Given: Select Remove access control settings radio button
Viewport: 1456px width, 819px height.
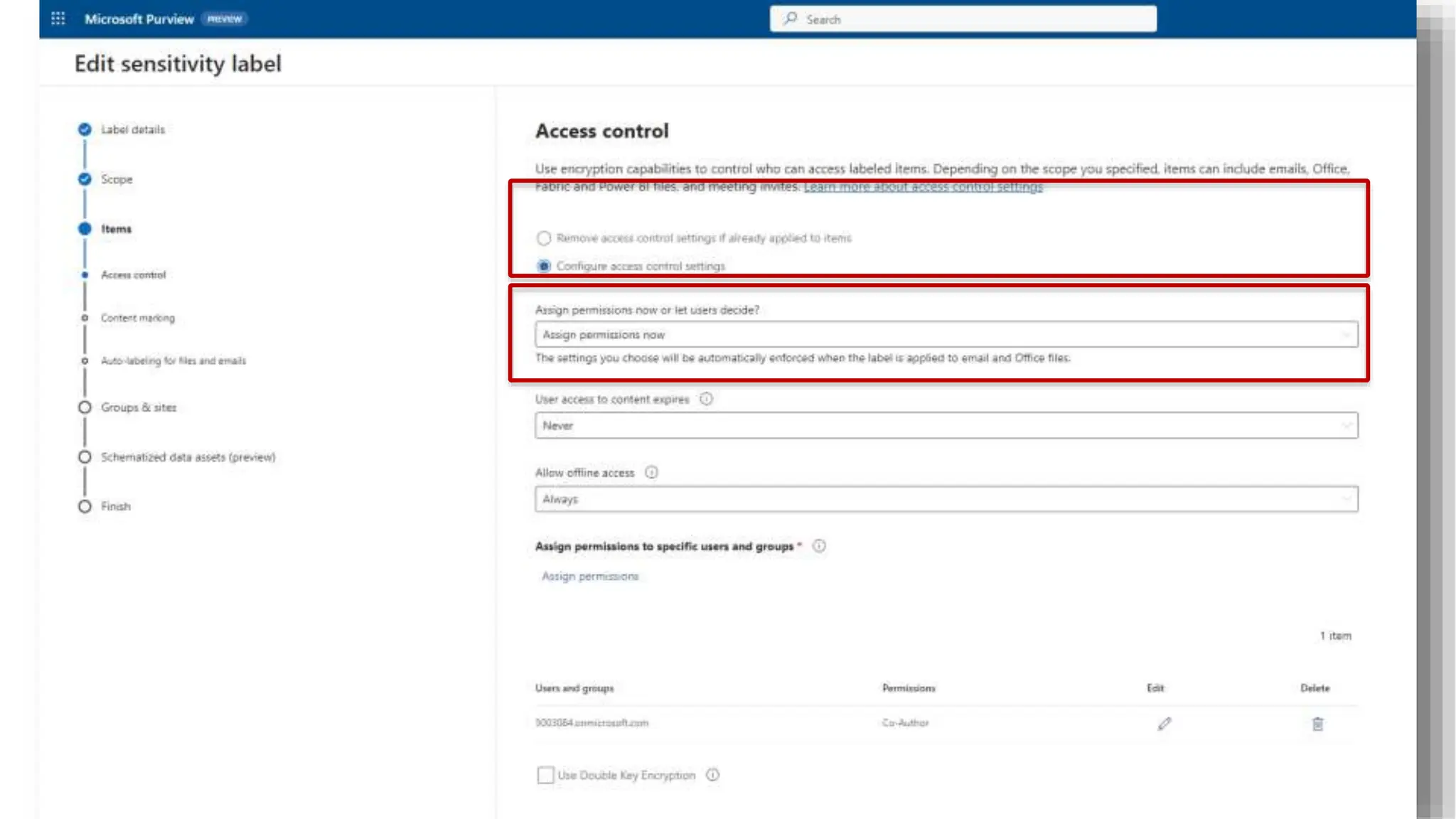Looking at the screenshot, I should click(x=544, y=237).
